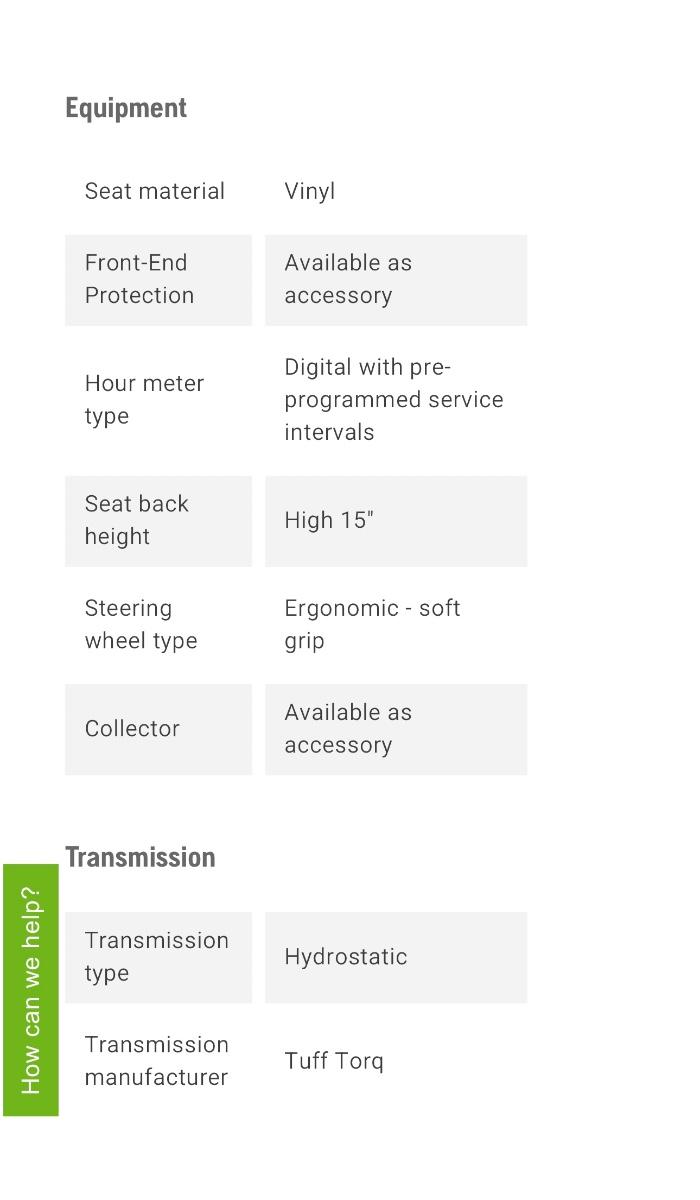Viewport: 700px width, 1200px height.
Task: Click the 'Transmission type' label cell
Action: 158,957
